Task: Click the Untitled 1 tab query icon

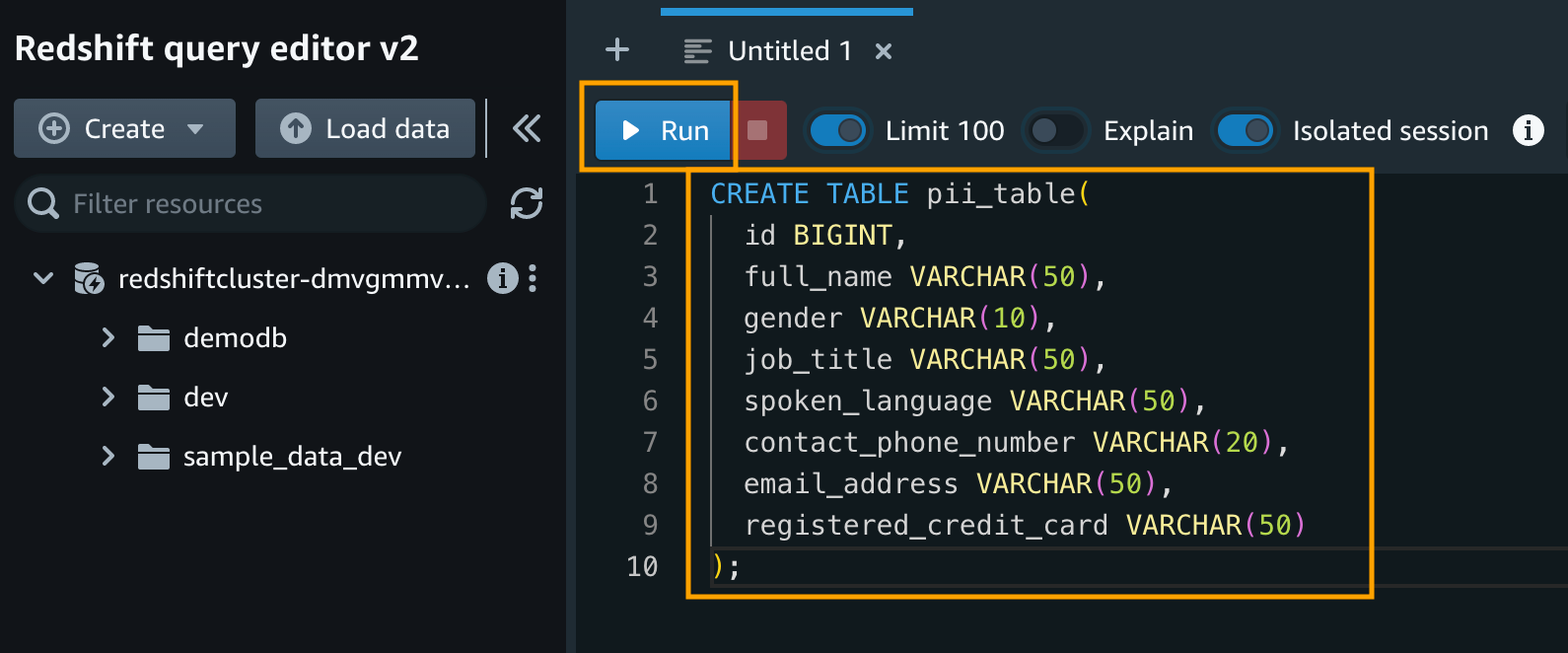Action: coord(698,51)
